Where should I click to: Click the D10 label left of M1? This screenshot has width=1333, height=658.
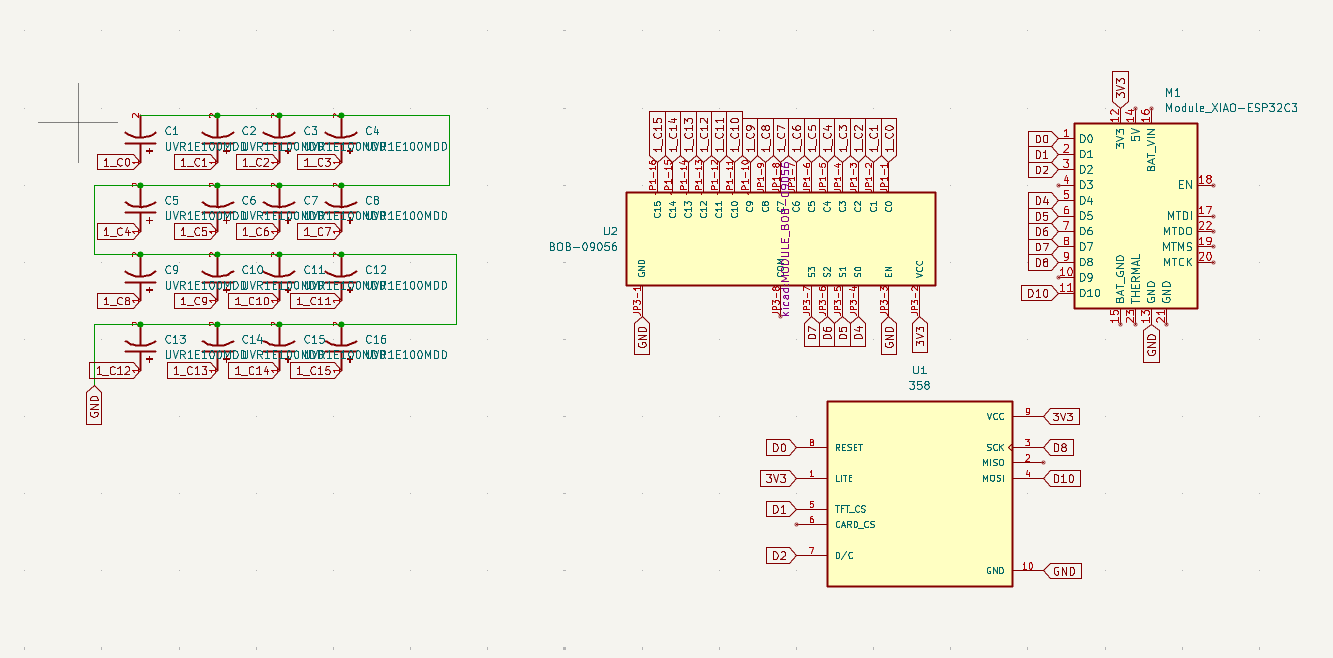(1038, 293)
